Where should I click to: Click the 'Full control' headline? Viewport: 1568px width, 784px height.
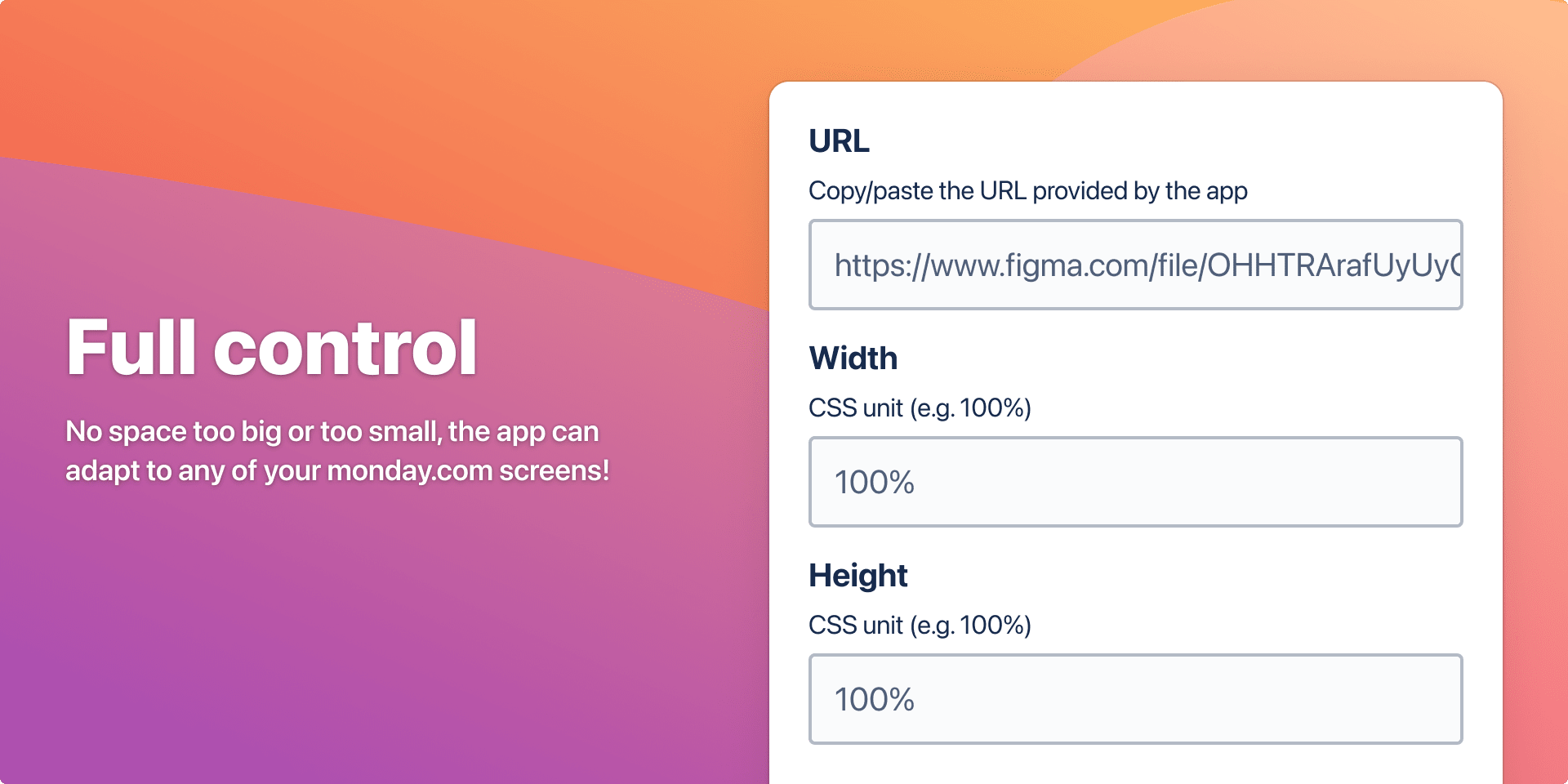tap(272, 348)
